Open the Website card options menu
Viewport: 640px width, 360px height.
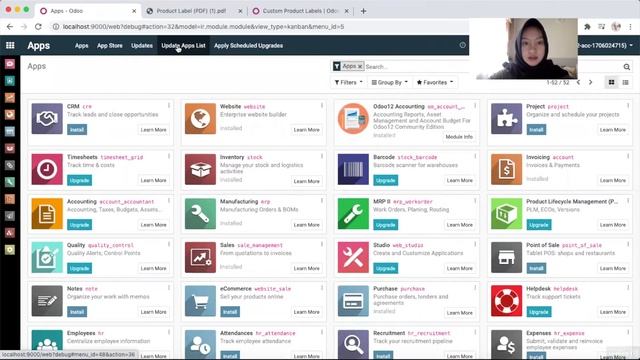click(x=322, y=105)
